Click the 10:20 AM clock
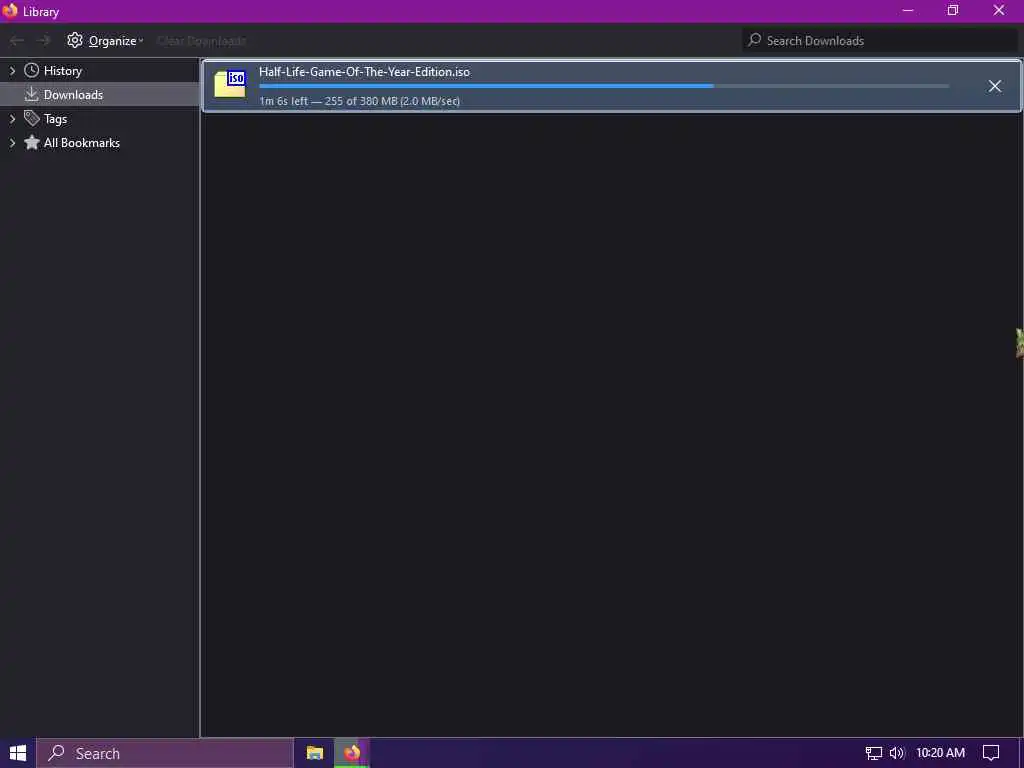1024x768 pixels. 940,753
